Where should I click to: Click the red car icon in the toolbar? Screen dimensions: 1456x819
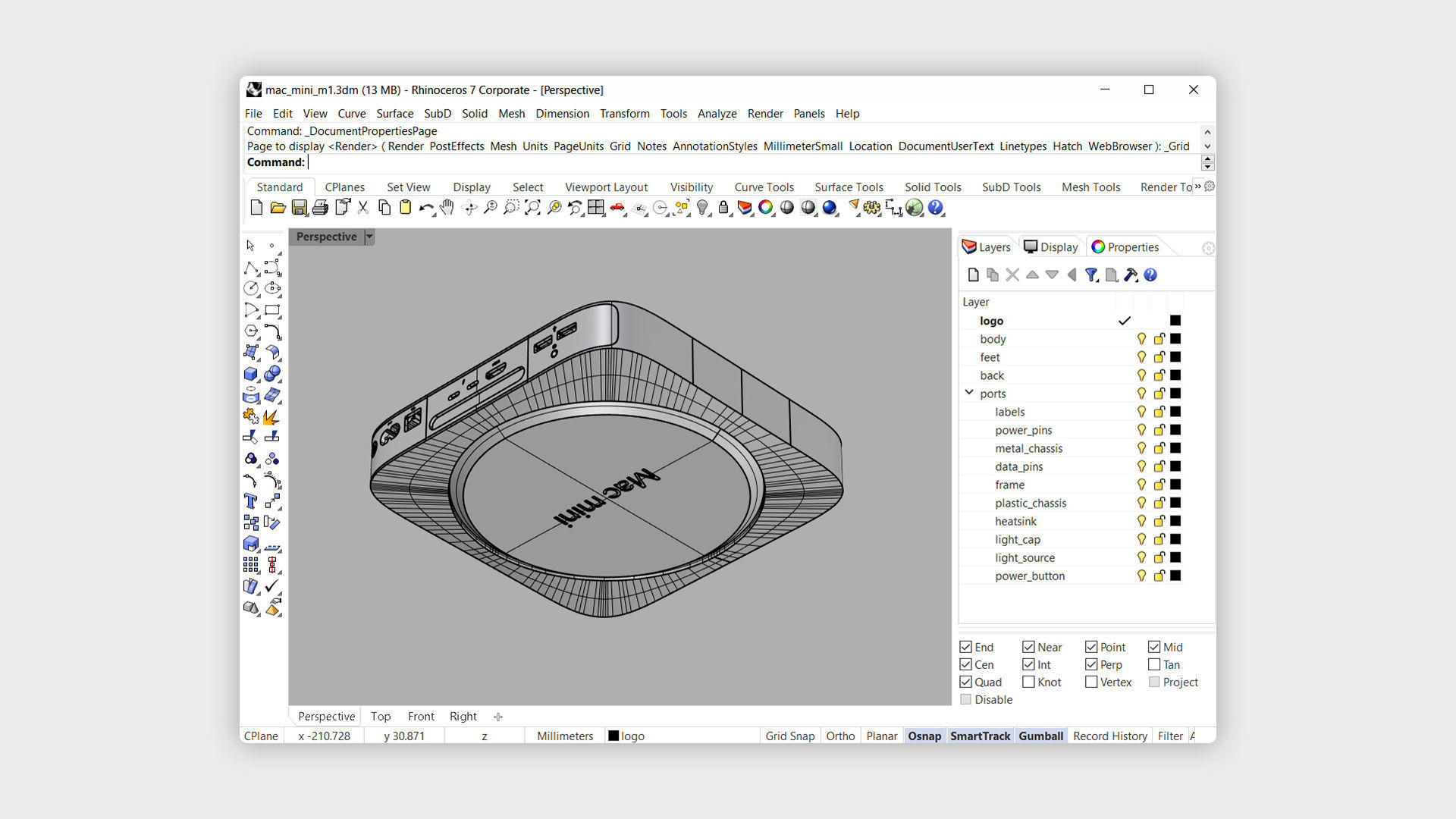pos(617,208)
